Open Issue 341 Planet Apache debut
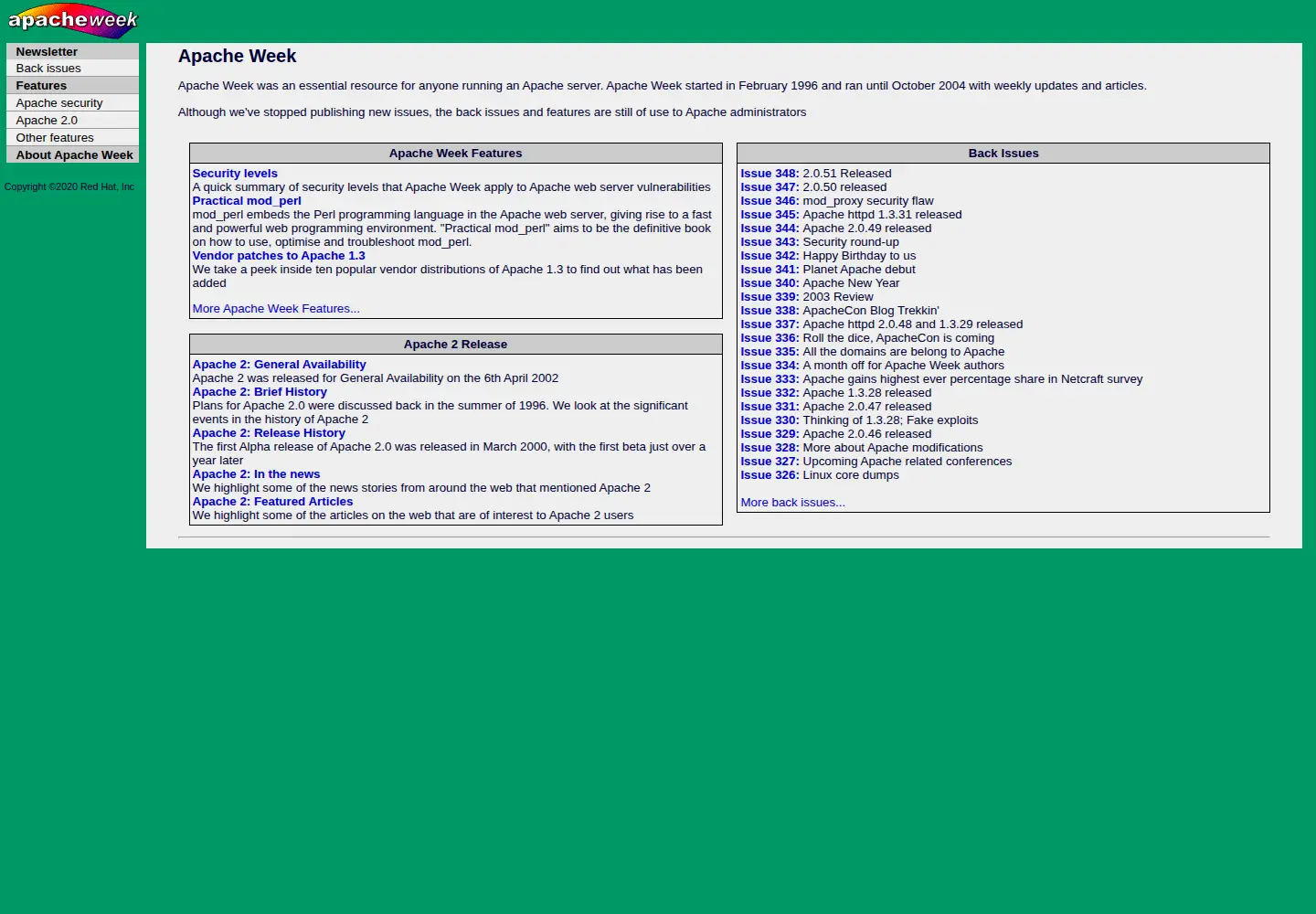Screen dimensions: 1316x914 click(x=769, y=270)
